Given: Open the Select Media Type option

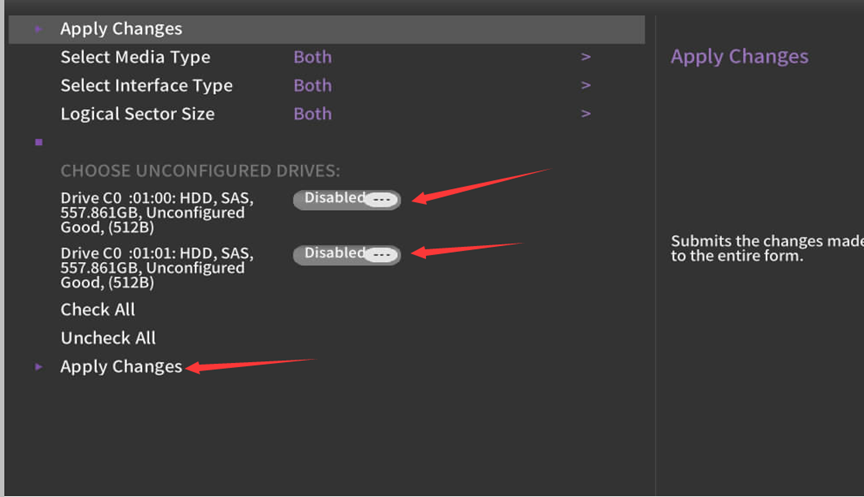Looking at the screenshot, I should 136,57.
